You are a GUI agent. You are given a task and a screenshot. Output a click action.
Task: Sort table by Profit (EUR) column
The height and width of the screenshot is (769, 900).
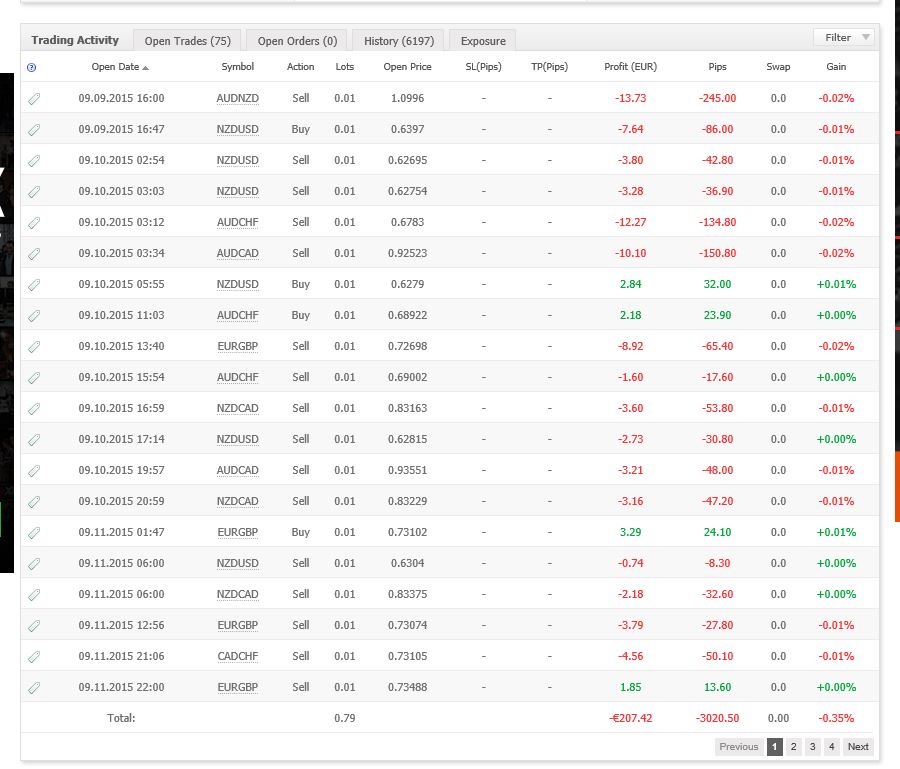(630, 67)
